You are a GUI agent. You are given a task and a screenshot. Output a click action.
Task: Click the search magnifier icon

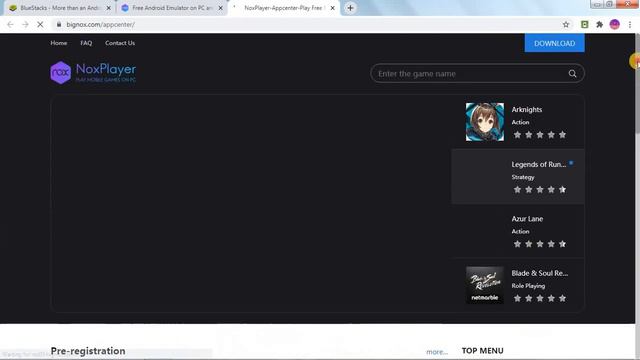(x=572, y=74)
